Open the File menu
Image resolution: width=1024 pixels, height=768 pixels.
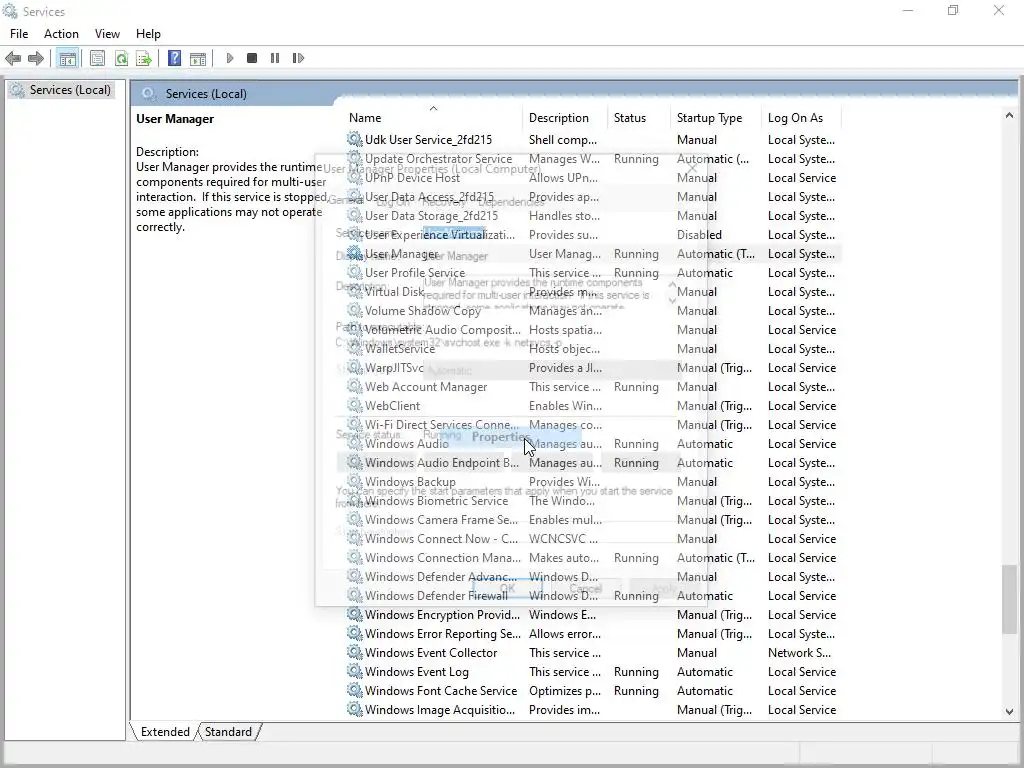coord(19,34)
